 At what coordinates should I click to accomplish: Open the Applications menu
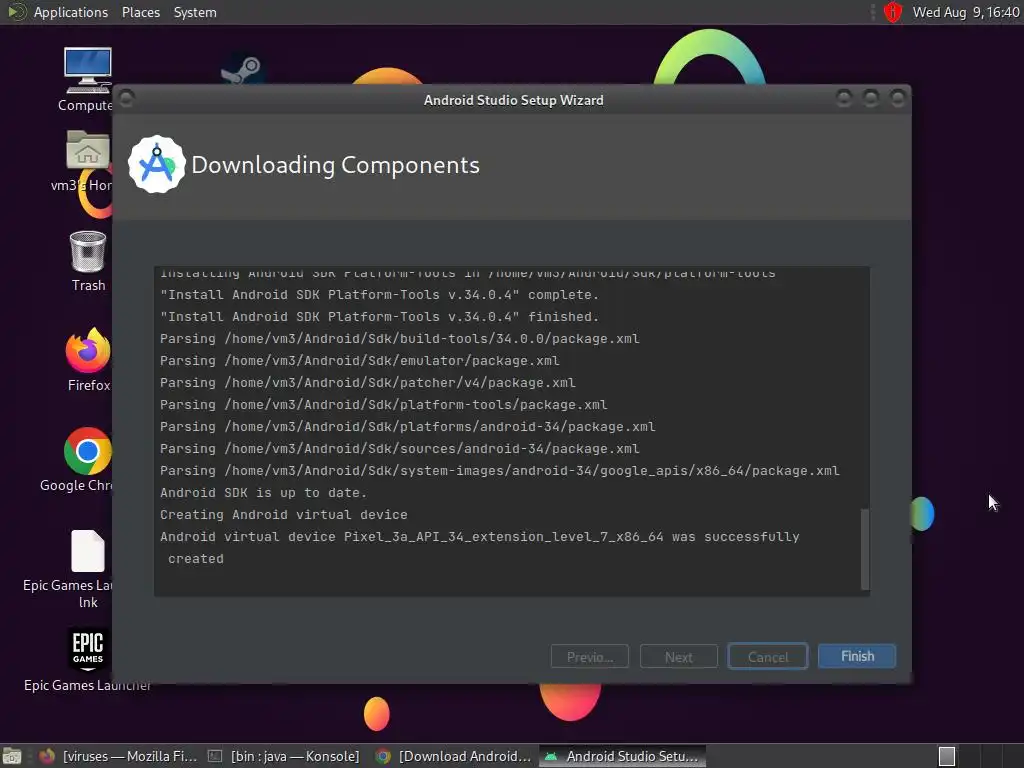pyautogui.click(x=71, y=12)
